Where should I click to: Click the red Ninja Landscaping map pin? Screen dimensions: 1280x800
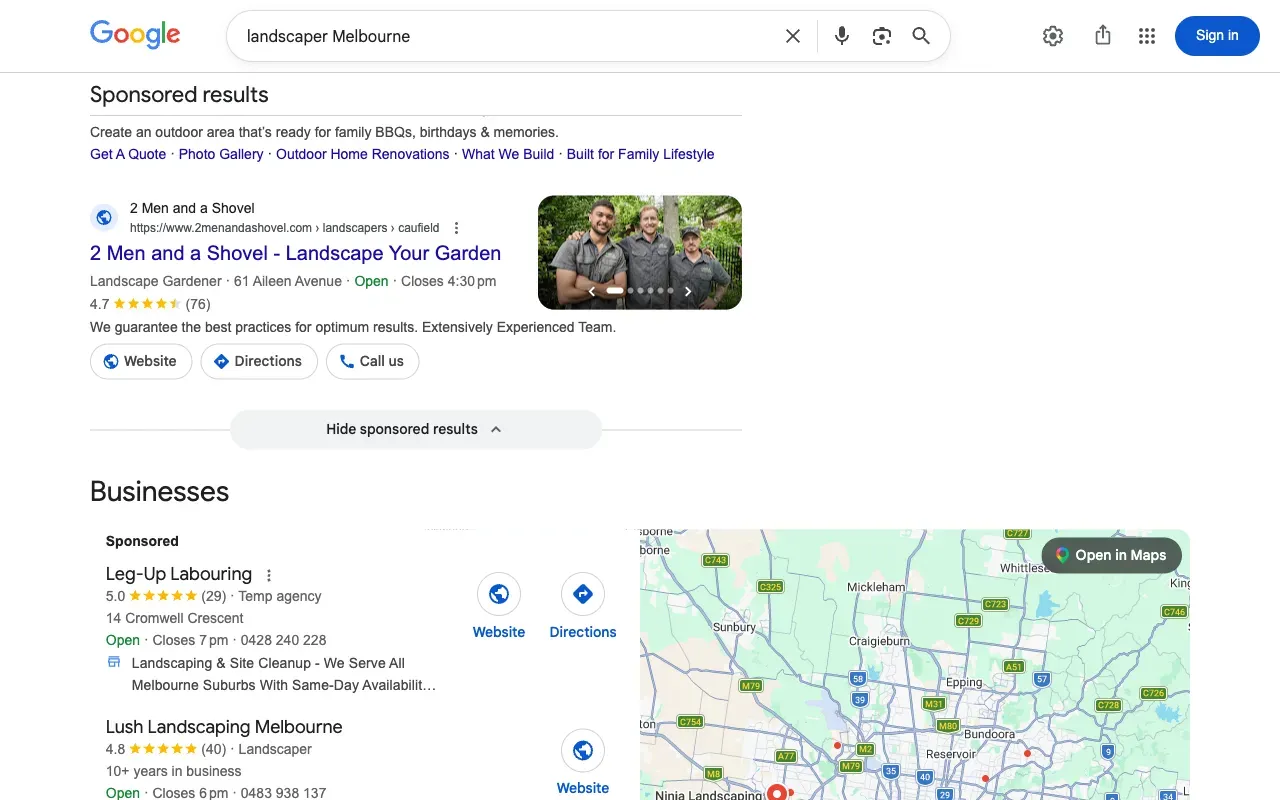point(776,792)
